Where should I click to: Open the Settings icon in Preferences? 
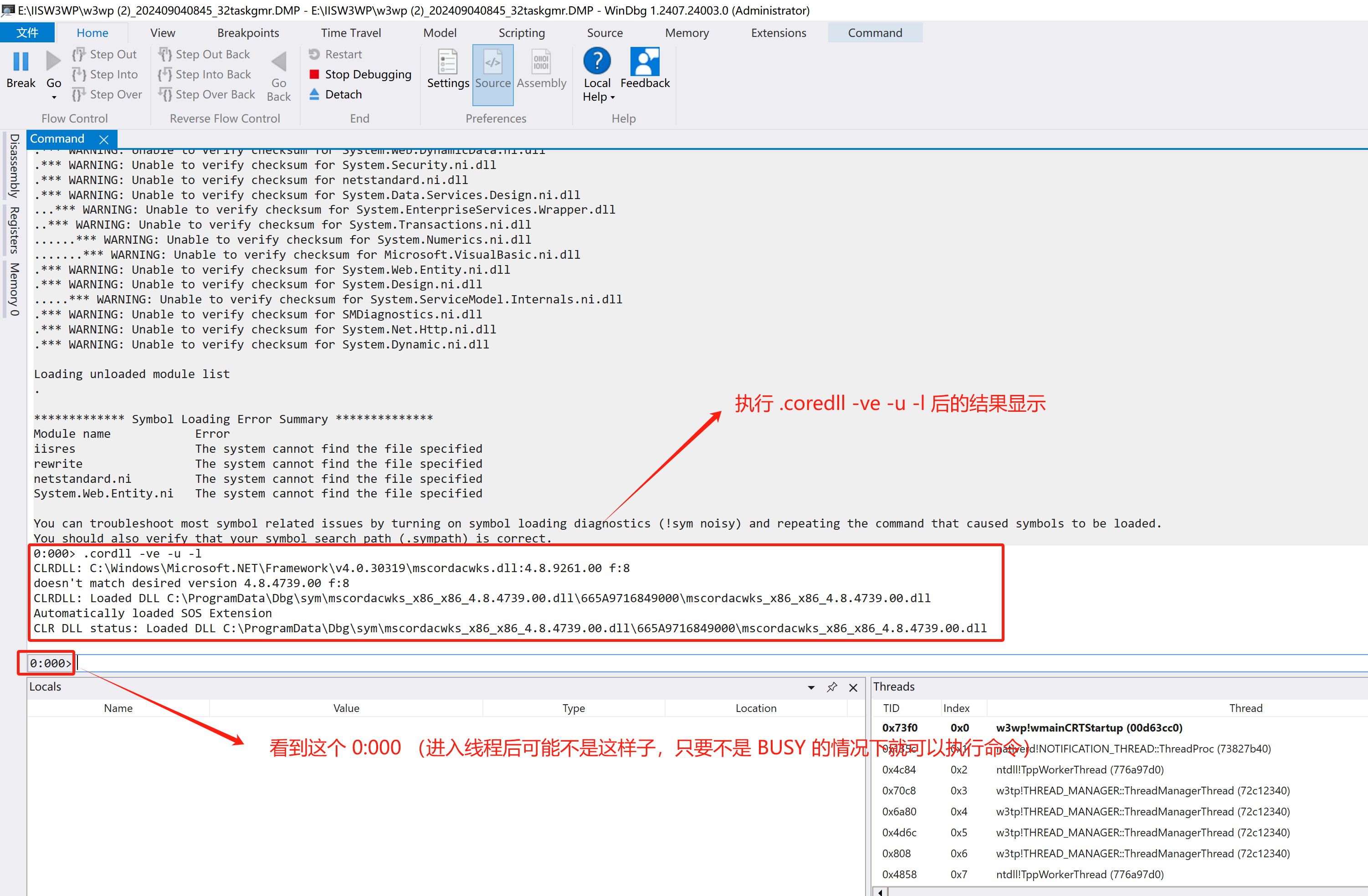tap(447, 61)
